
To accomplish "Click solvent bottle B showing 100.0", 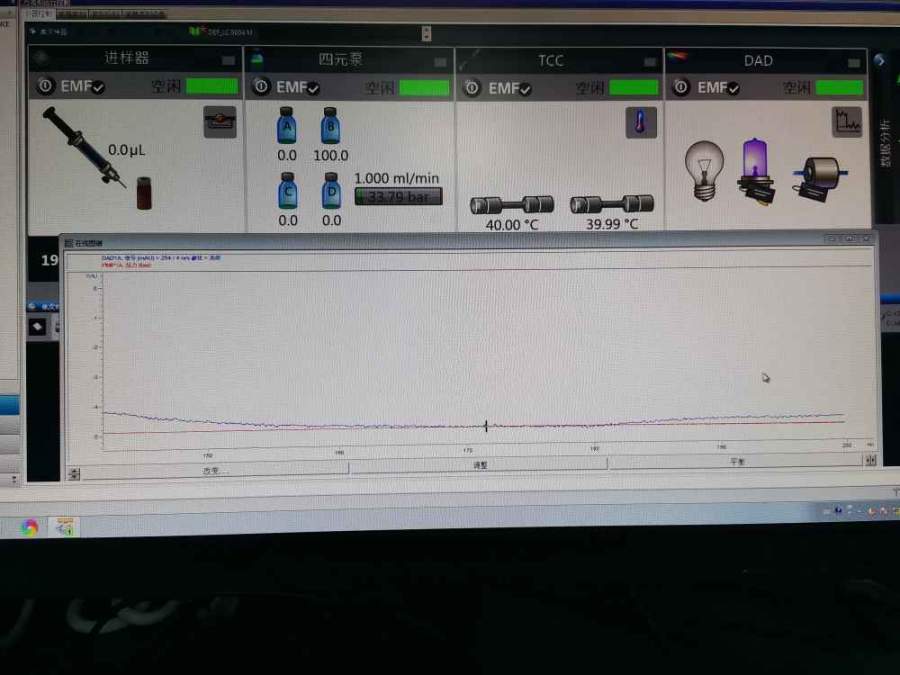I will (330, 125).
